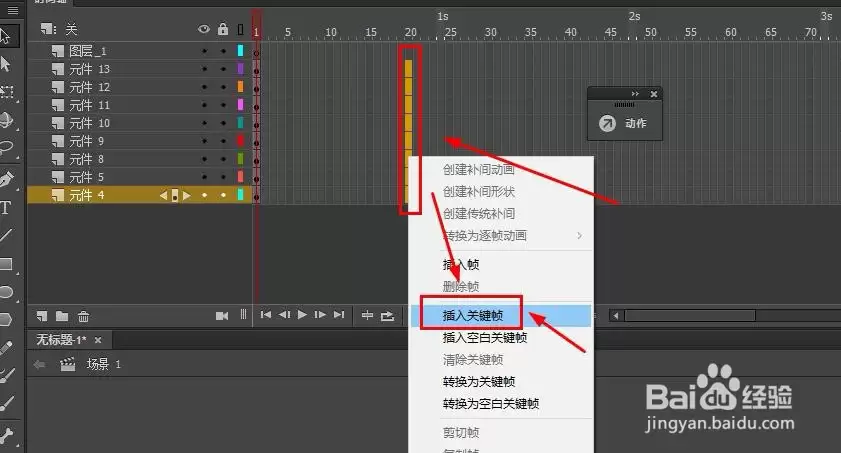Step forward one frame

click(x=320, y=315)
